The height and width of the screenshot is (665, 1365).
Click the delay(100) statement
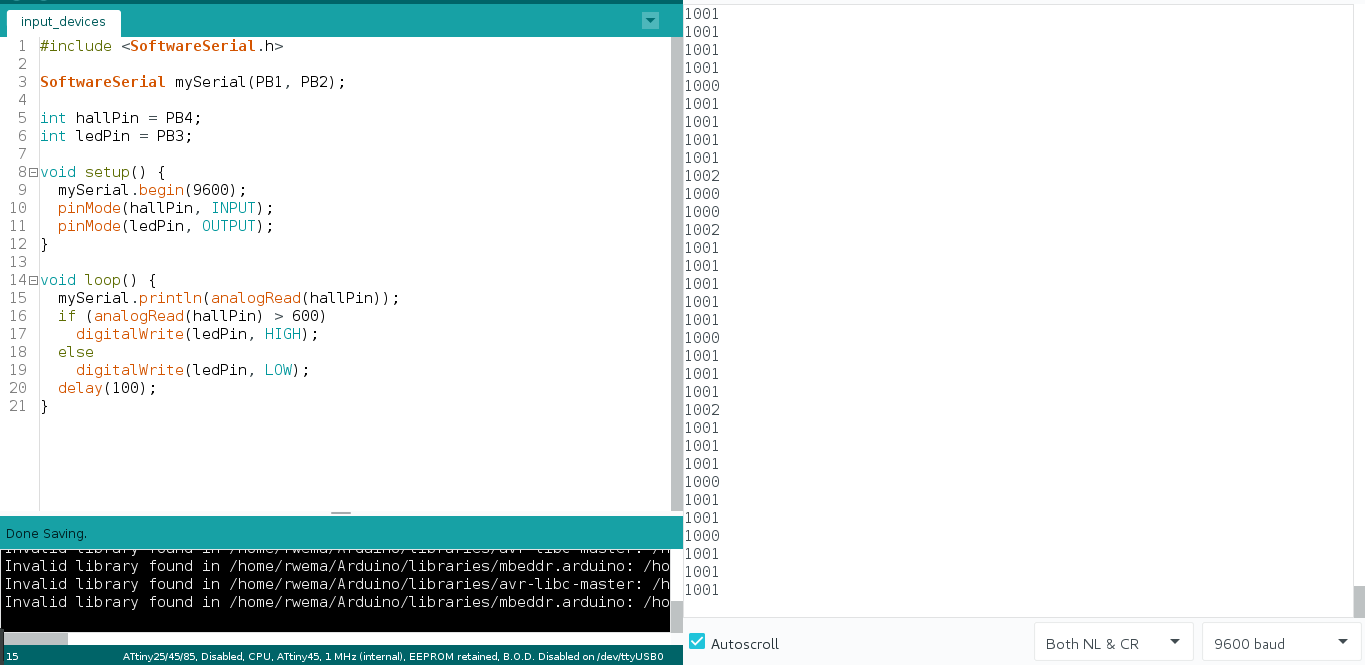tap(105, 387)
